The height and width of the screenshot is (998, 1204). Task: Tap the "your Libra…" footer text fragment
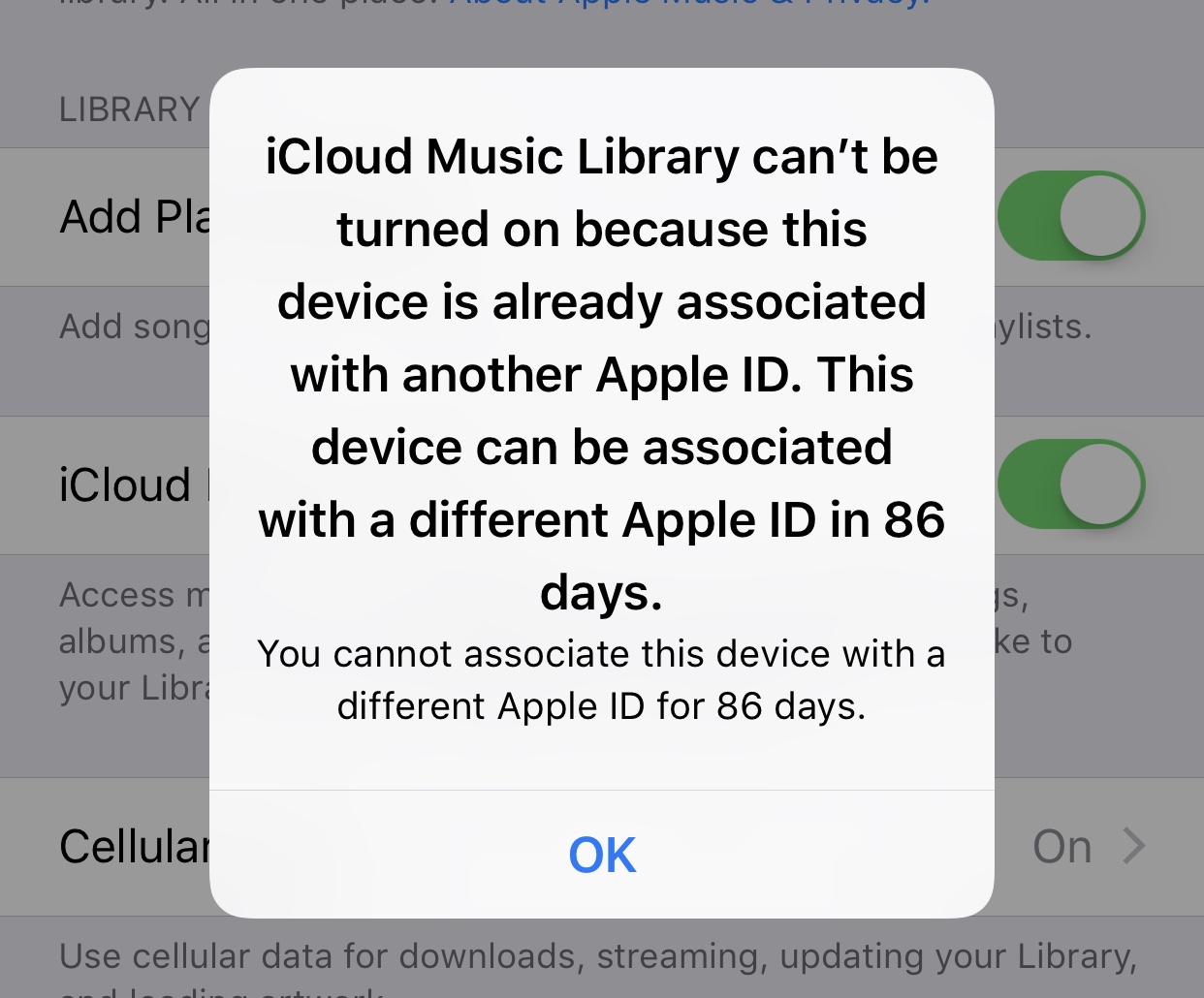tap(135, 688)
